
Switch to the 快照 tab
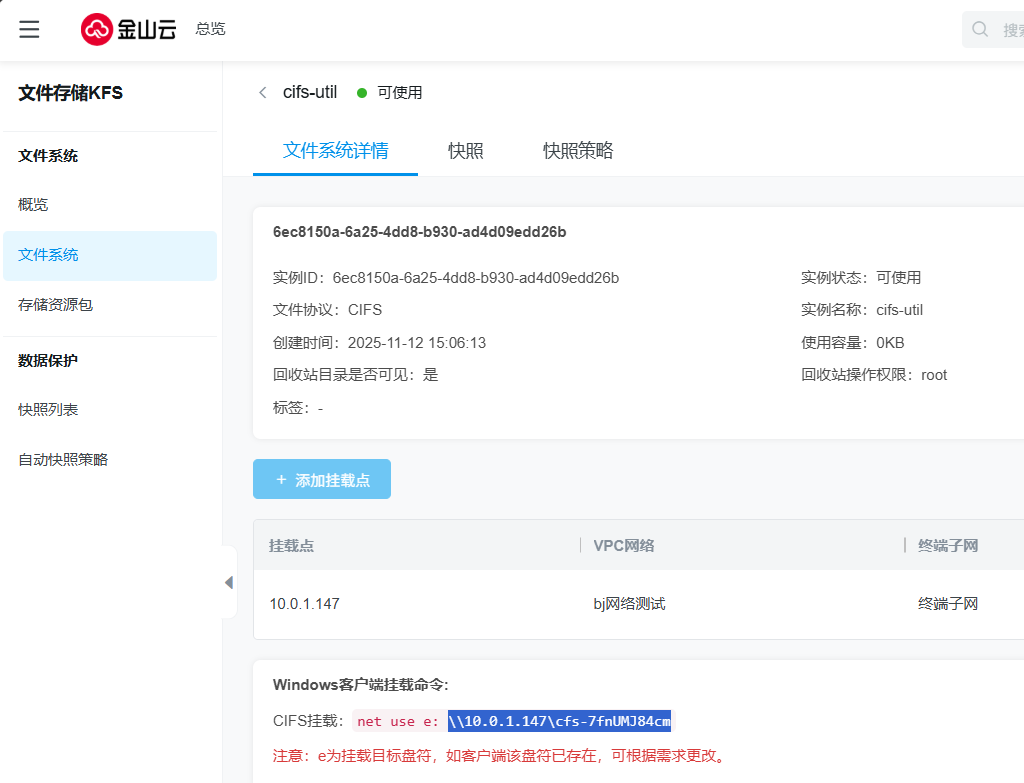(465, 151)
